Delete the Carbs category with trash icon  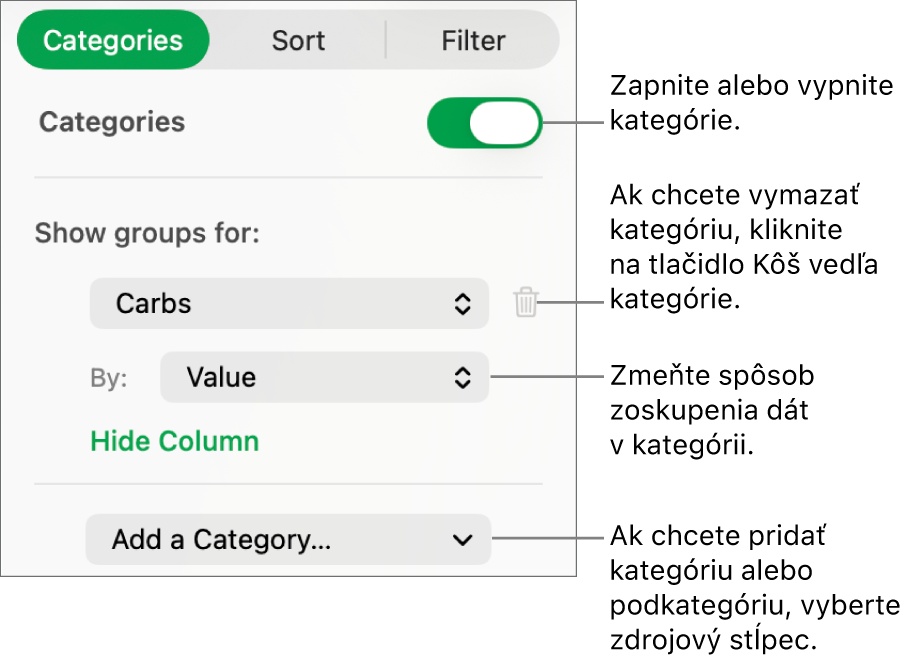(526, 303)
